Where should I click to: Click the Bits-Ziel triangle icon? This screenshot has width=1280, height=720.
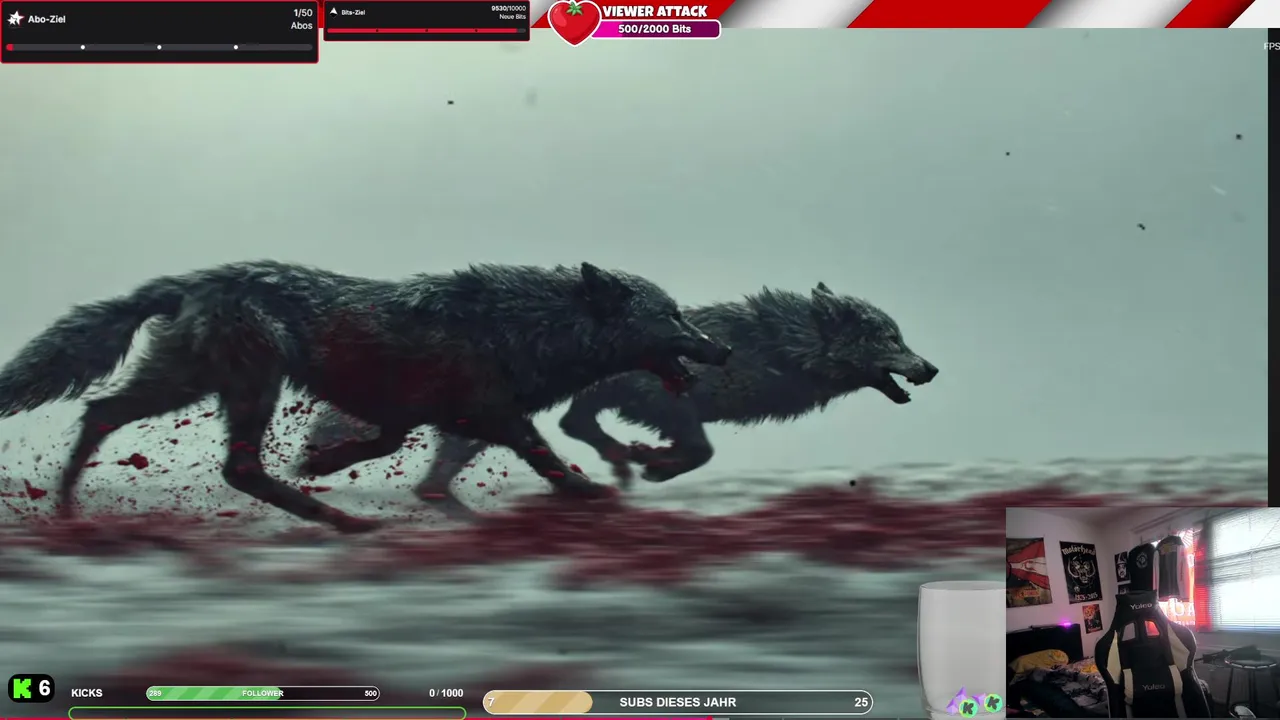pyautogui.click(x=333, y=12)
